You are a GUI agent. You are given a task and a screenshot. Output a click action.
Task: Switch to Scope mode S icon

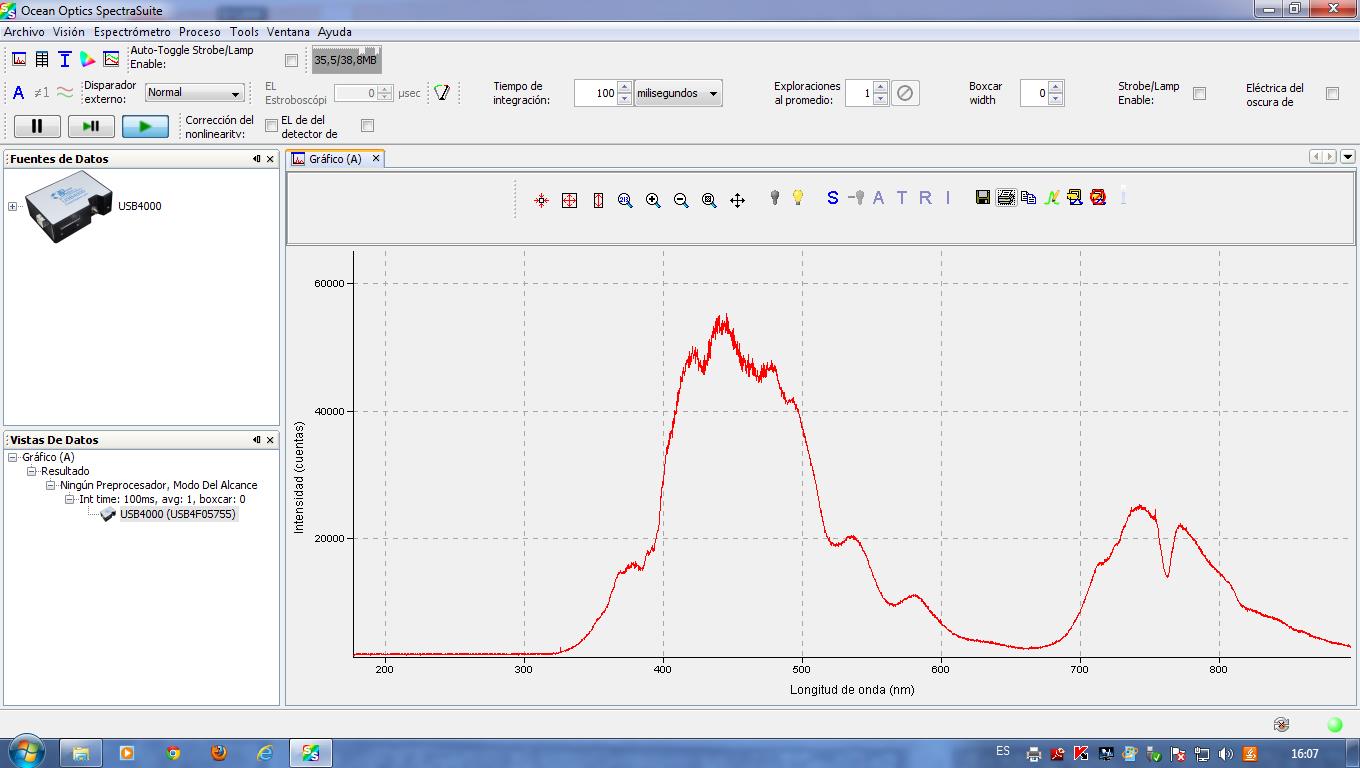pyautogui.click(x=833, y=197)
